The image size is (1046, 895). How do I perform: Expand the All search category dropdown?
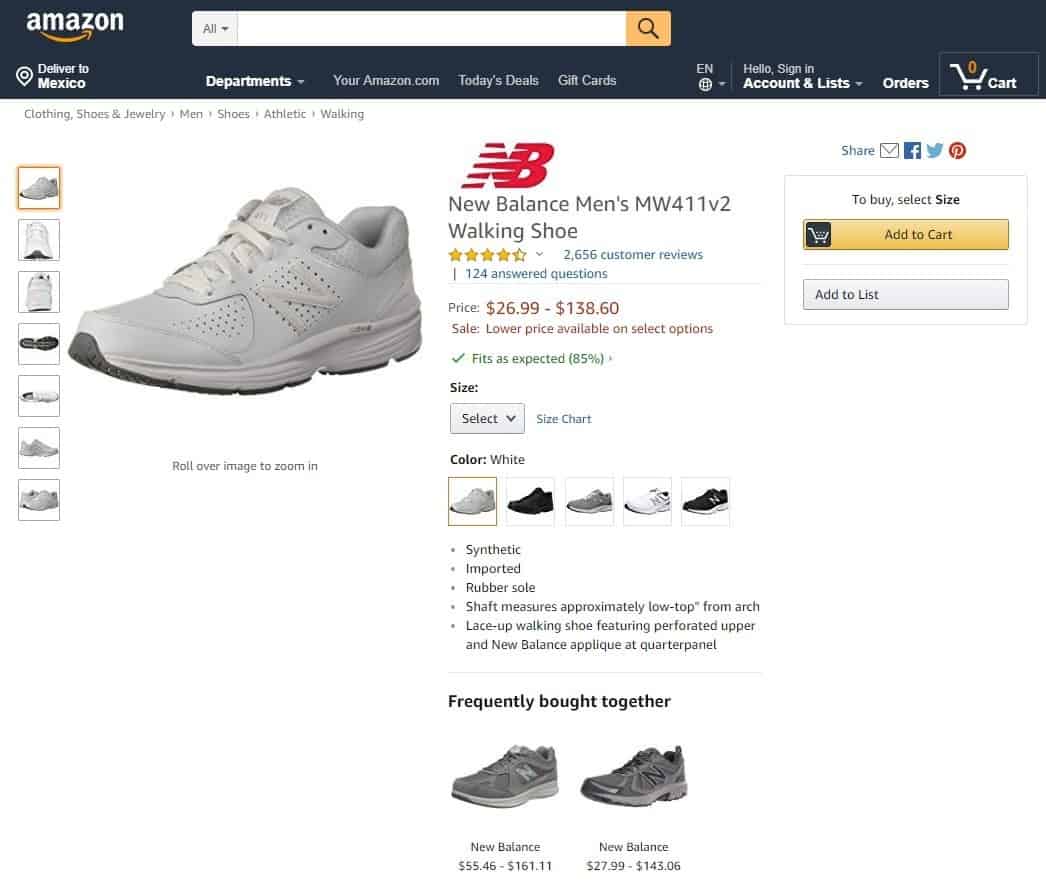(215, 29)
